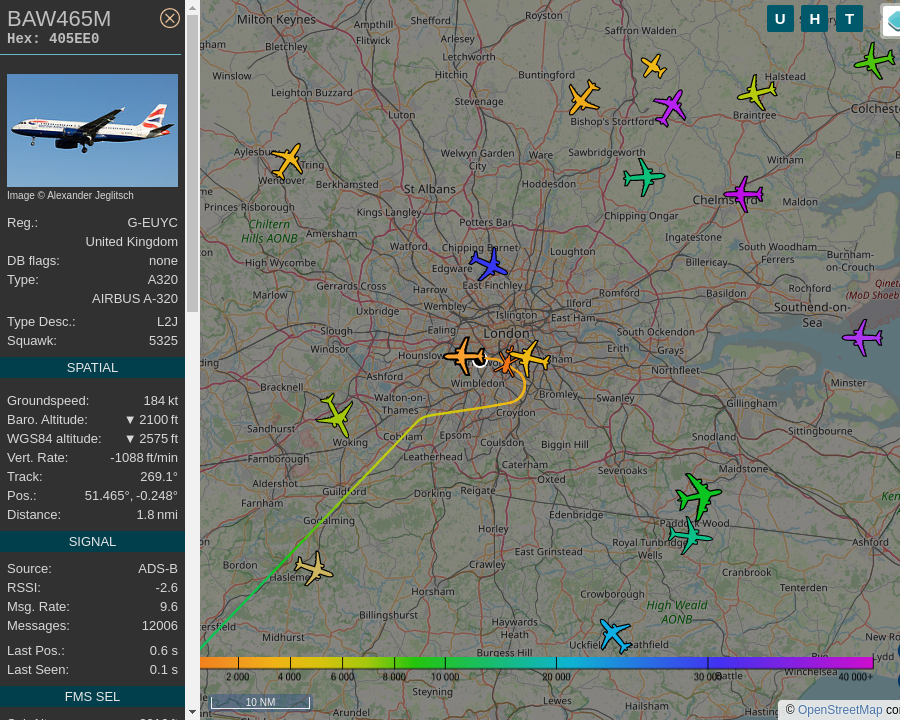Open the OpenStreetMap attribution link

(840, 710)
